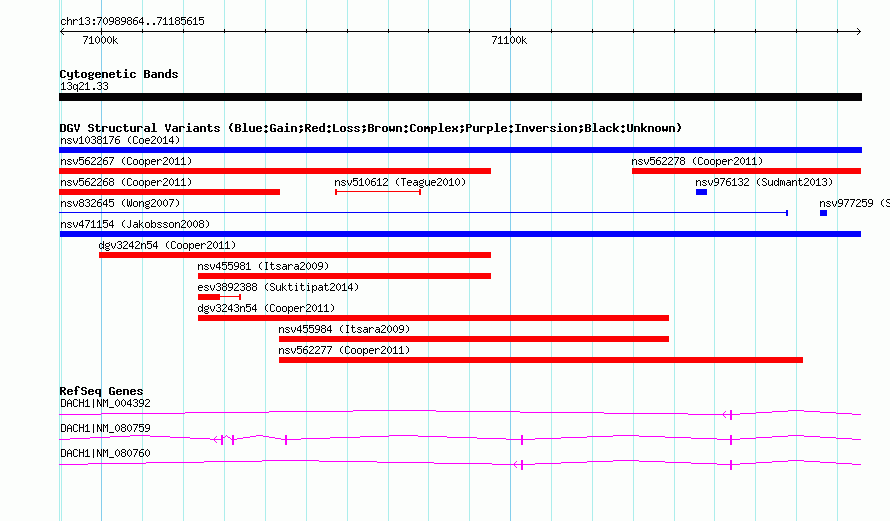This screenshot has width=890, height=521.
Task: Click the left arrow of the coordinate ruler
Action: (x=62, y=32)
